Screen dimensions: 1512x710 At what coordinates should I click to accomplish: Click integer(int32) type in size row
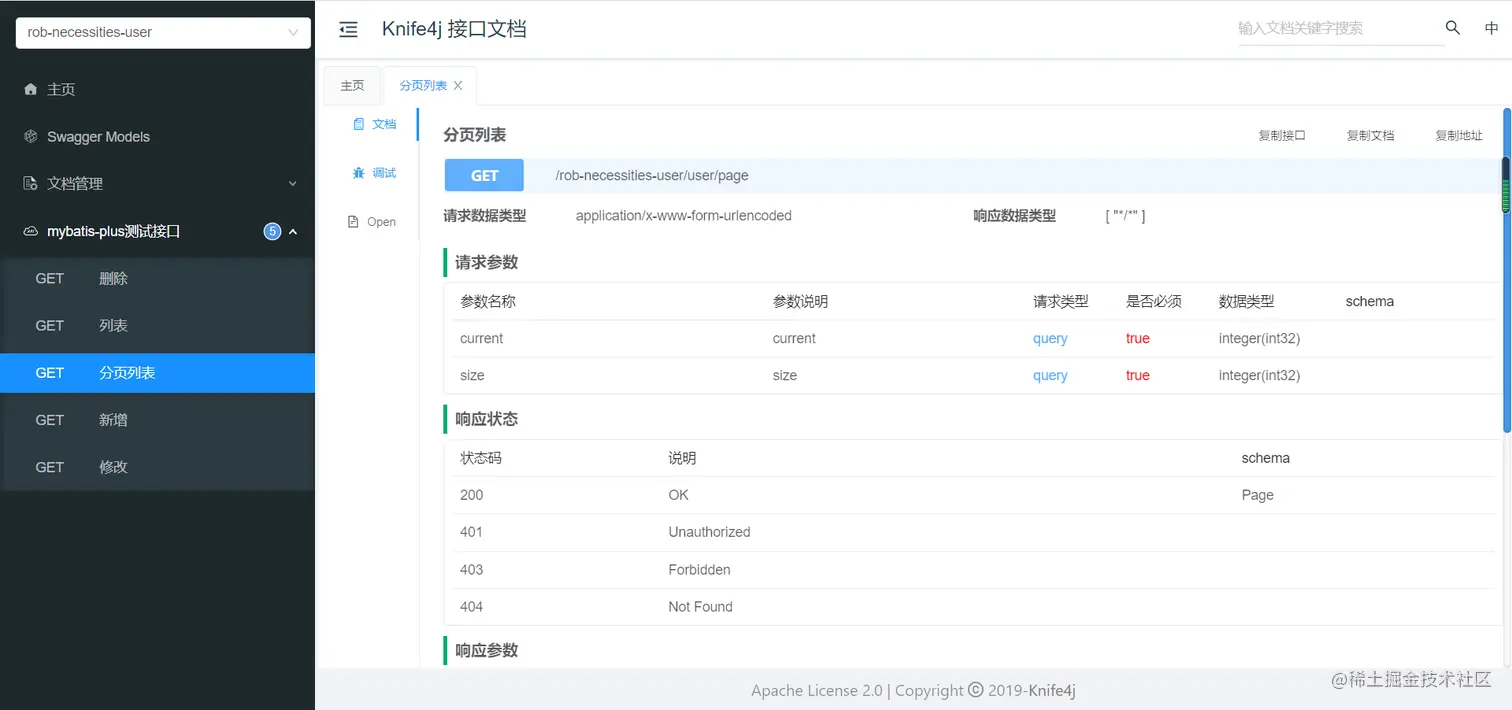click(1259, 375)
